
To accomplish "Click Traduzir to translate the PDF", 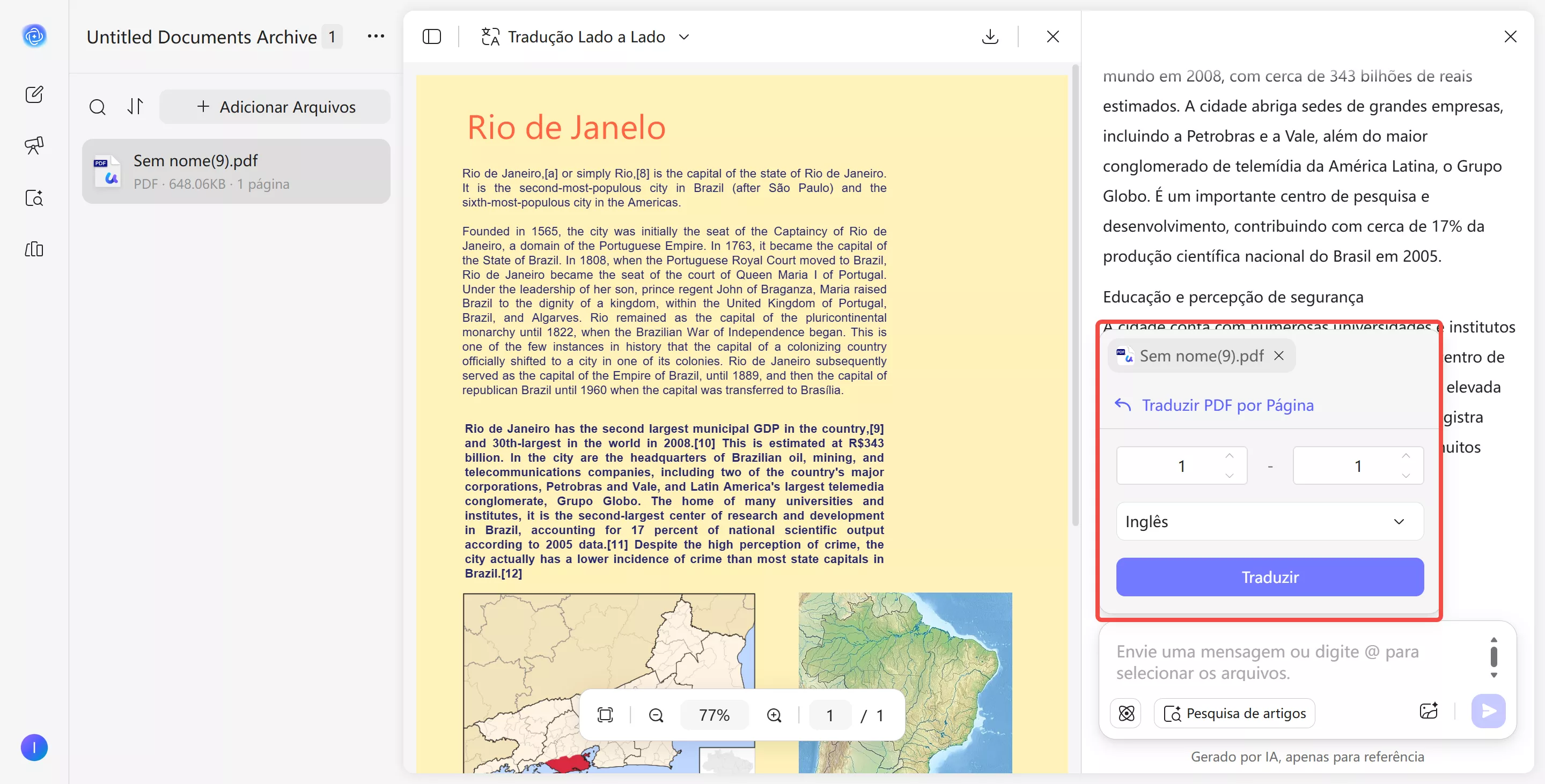I will pyautogui.click(x=1269, y=576).
